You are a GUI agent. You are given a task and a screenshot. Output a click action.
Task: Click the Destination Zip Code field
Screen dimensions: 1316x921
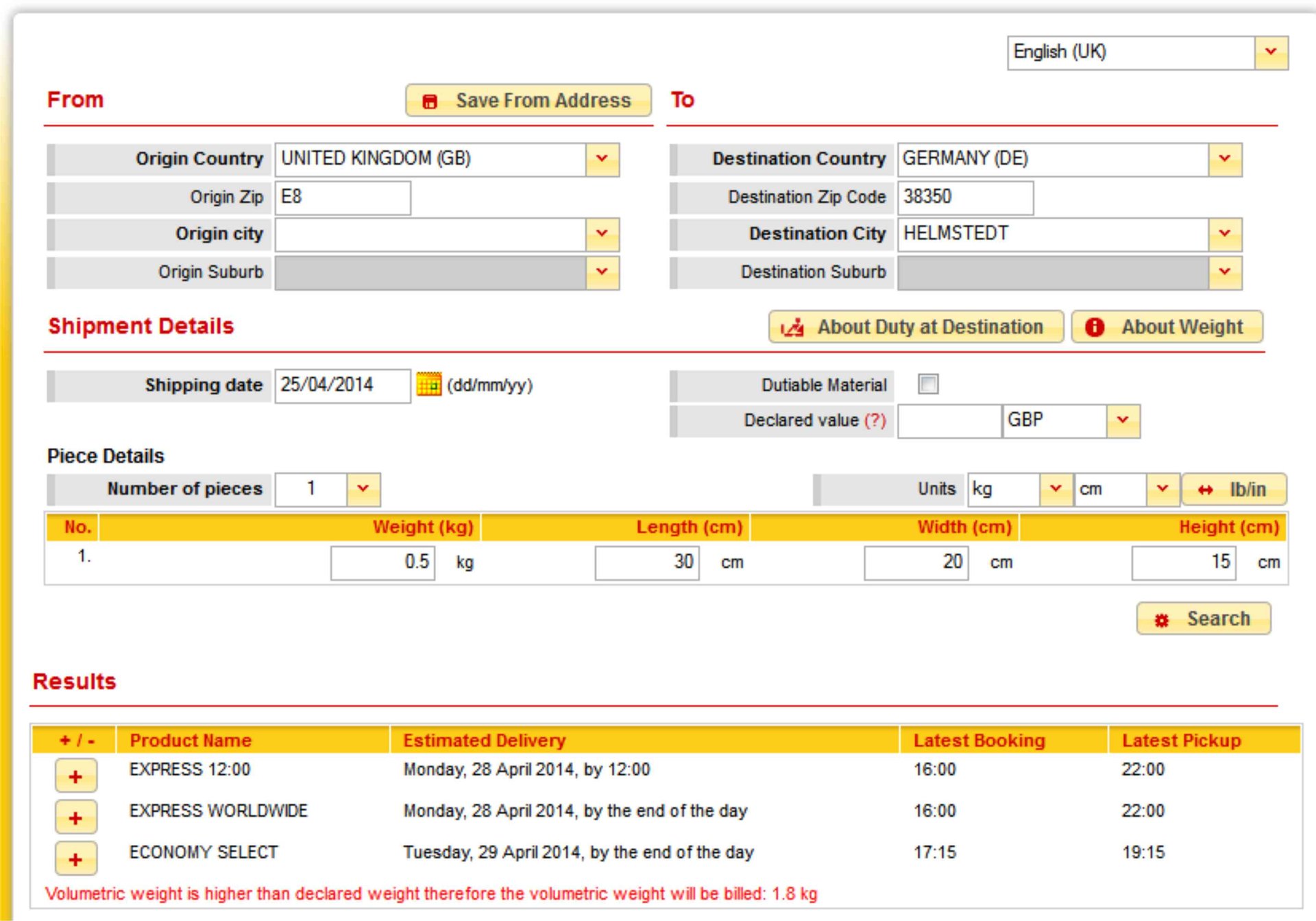coord(965,198)
